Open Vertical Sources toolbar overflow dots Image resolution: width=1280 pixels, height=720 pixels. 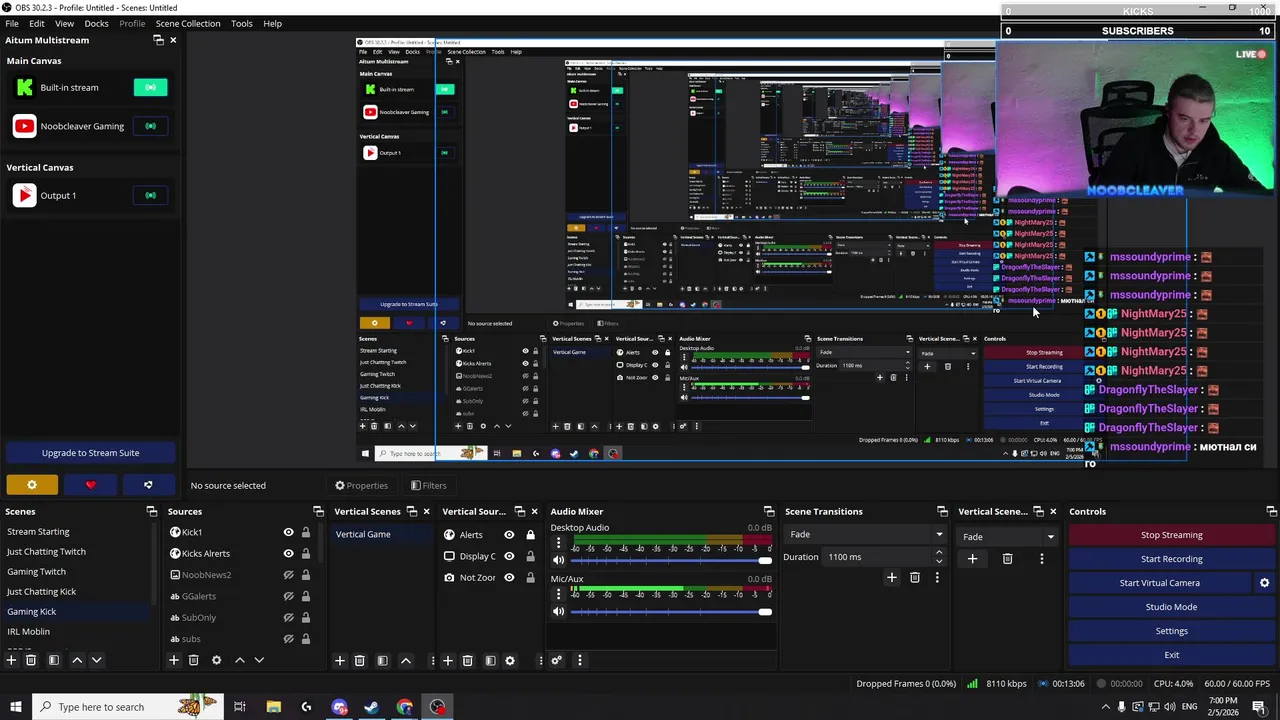tap(540, 660)
